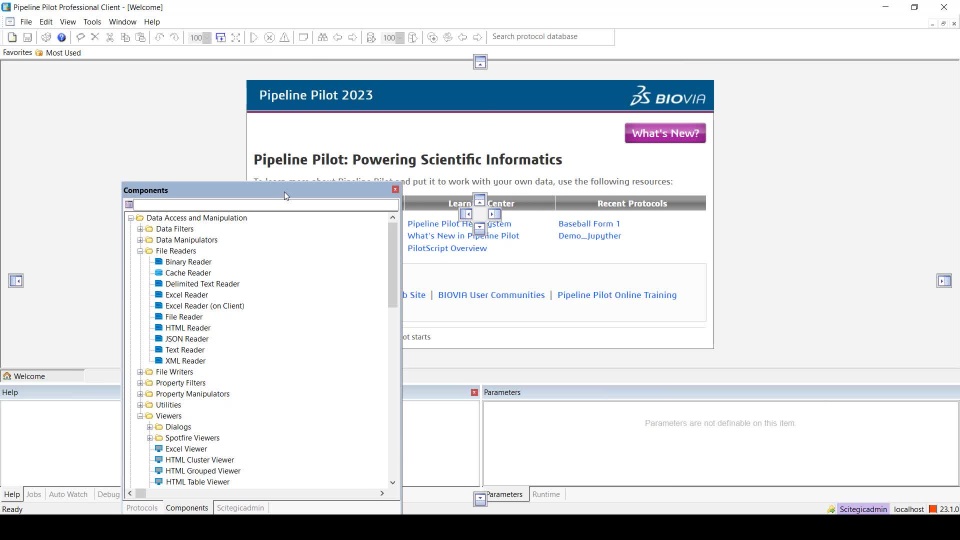The image size is (960, 540).
Task: Open the Demo_Jupyther recent protocol
Action: 590,236
